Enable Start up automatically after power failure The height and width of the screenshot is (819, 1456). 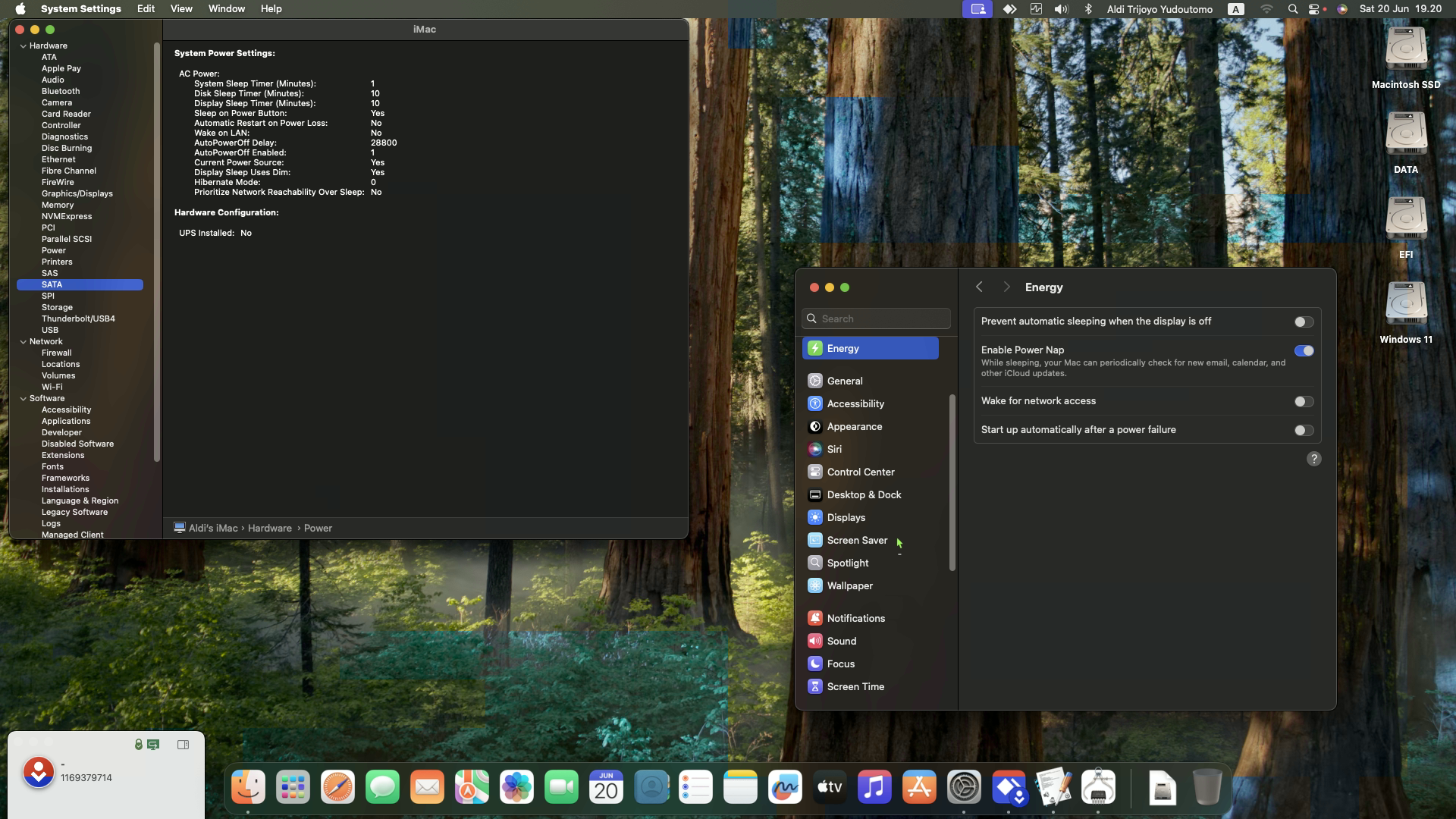pos(1304,430)
